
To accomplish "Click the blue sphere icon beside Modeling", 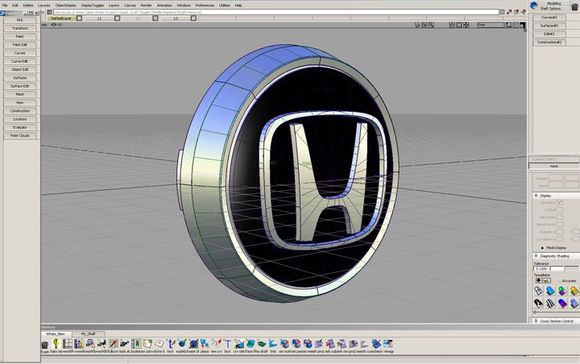I will (x=534, y=6).
